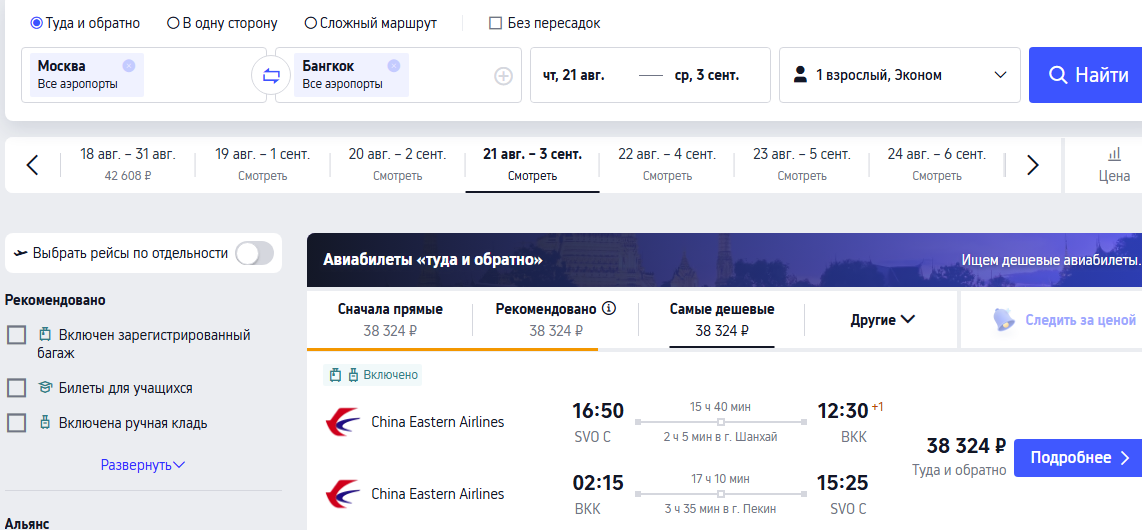Expand recommended filters via Развернуть

[143, 464]
